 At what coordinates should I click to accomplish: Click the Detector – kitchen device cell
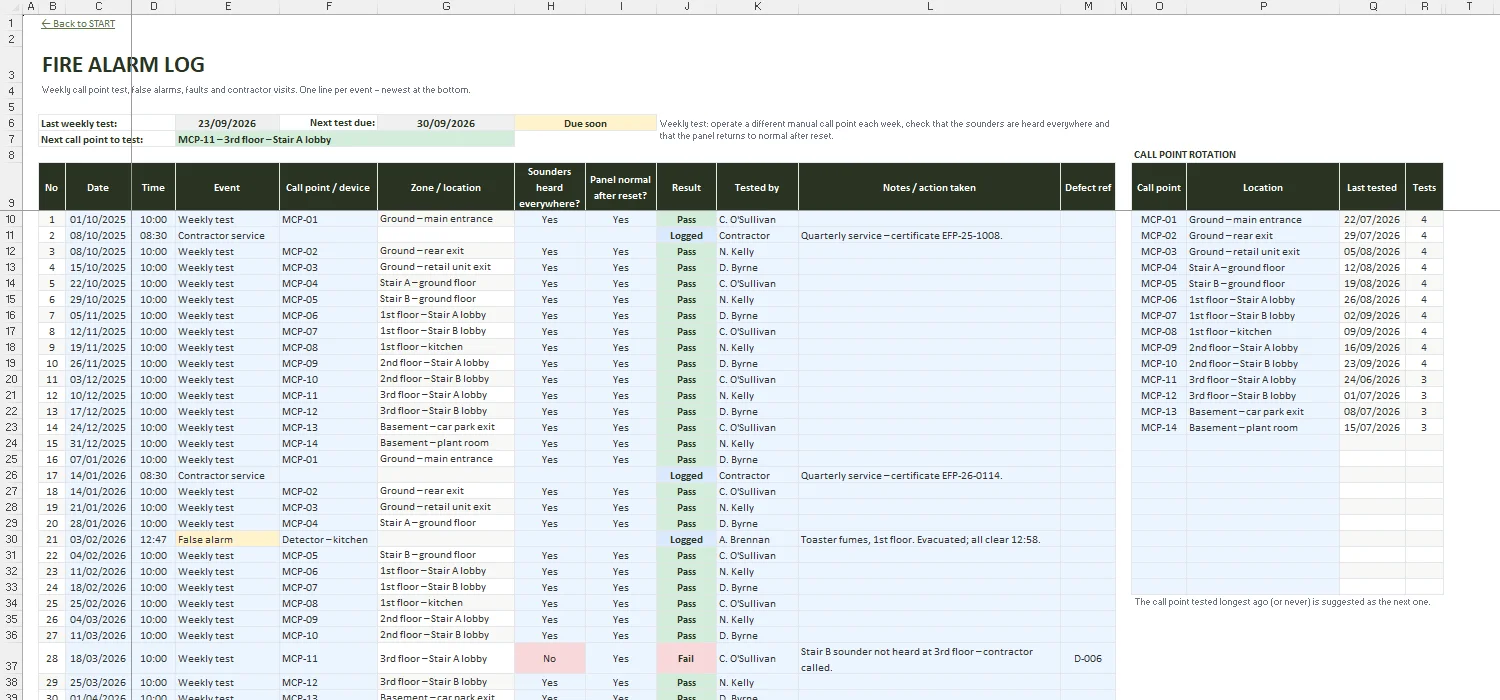pyautogui.click(x=328, y=539)
